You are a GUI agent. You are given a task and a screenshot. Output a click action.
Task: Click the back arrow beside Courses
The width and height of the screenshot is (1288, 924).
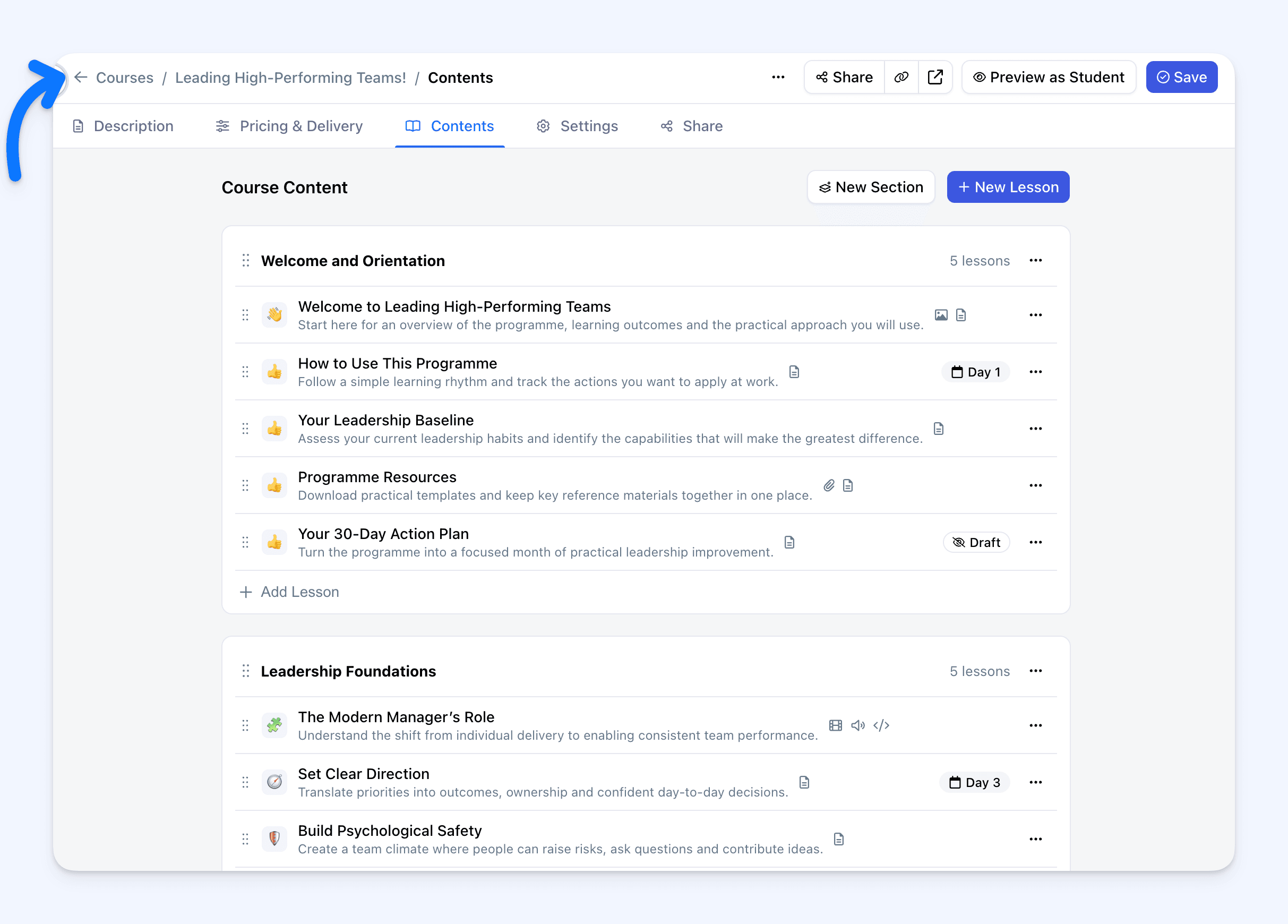pyautogui.click(x=81, y=77)
